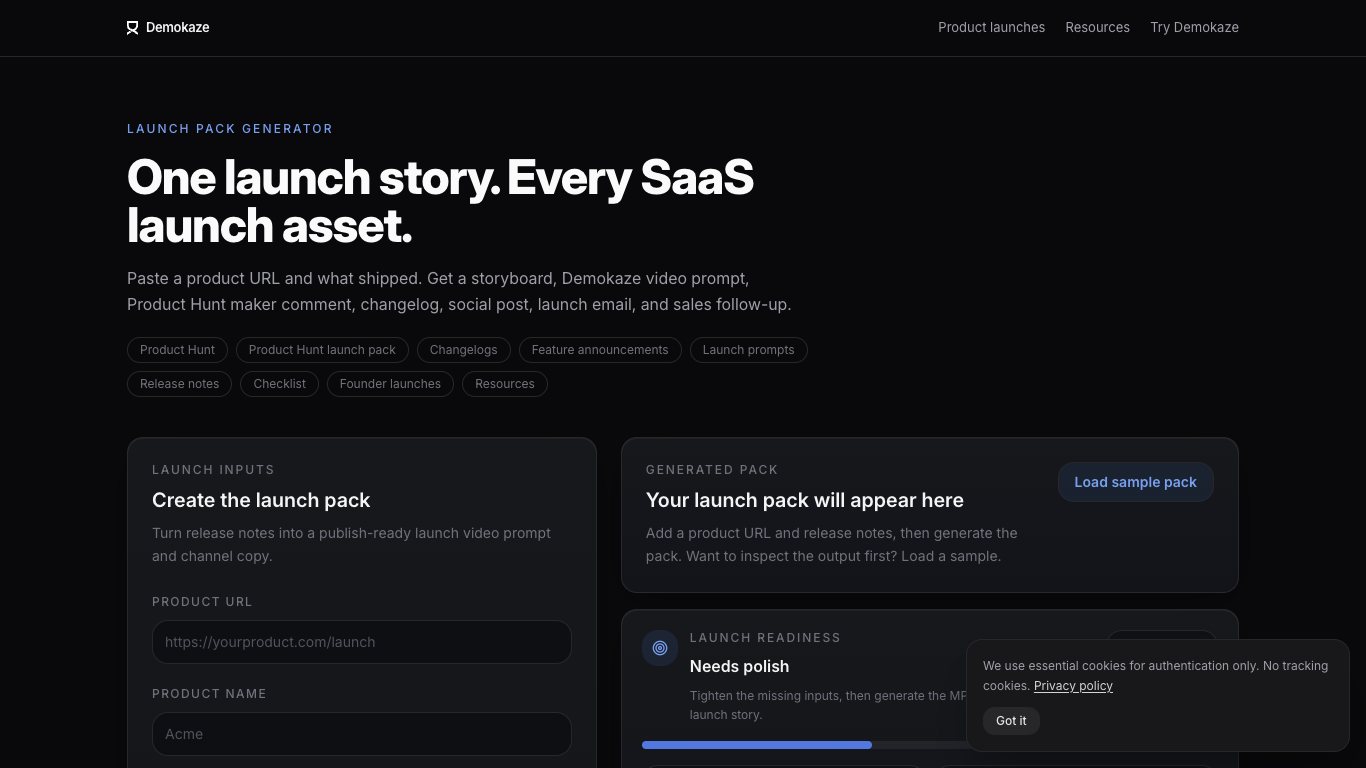Focus the Product name input field

[362, 734]
